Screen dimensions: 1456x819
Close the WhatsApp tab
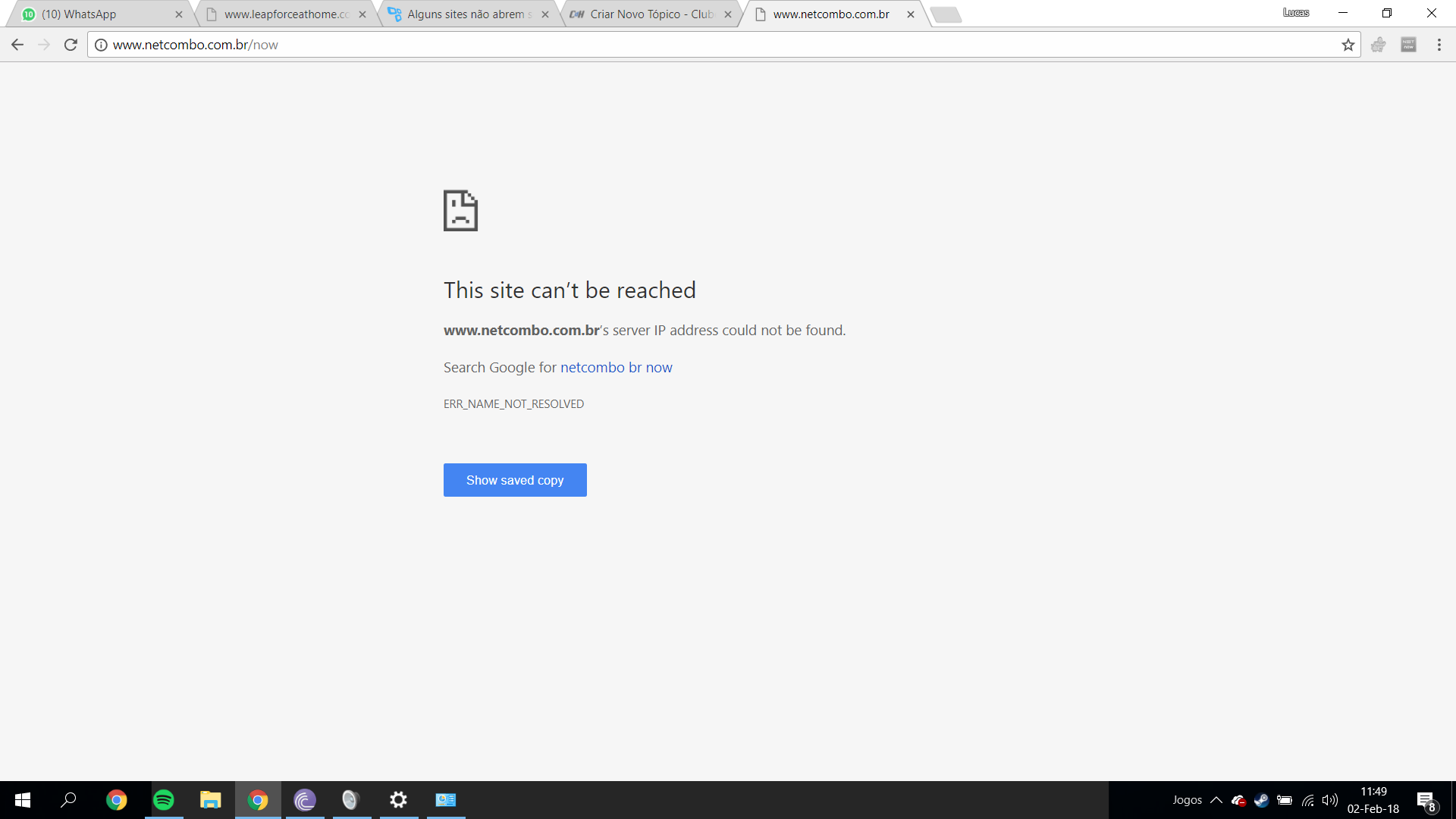pos(179,14)
